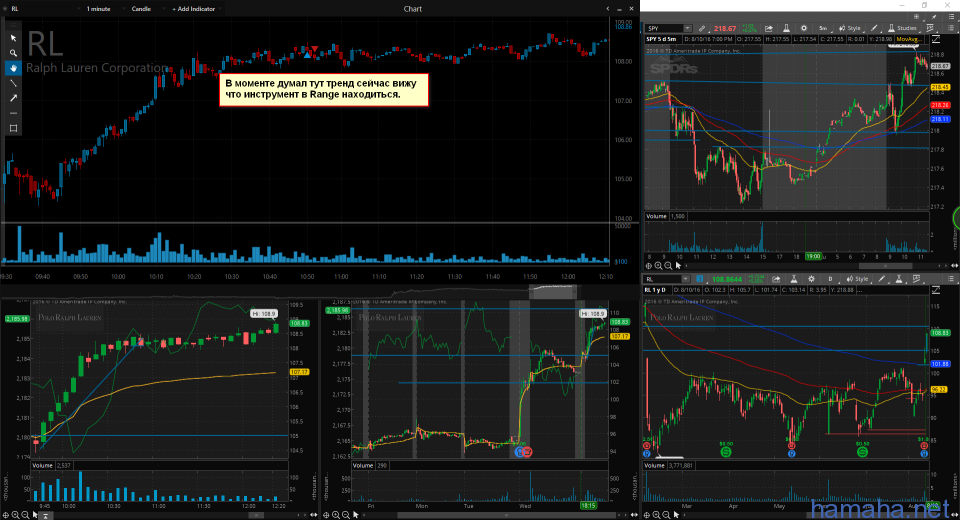This screenshot has width=960, height=520.
Task: Expand the RL symbol dropdown arrow in the daily chart
Action: [x=688, y=279]
